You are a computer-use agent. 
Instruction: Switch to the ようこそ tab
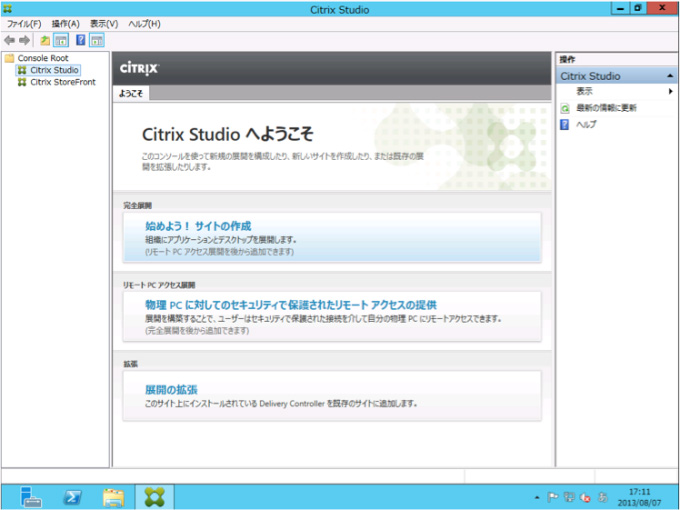(x=131, y=93)
